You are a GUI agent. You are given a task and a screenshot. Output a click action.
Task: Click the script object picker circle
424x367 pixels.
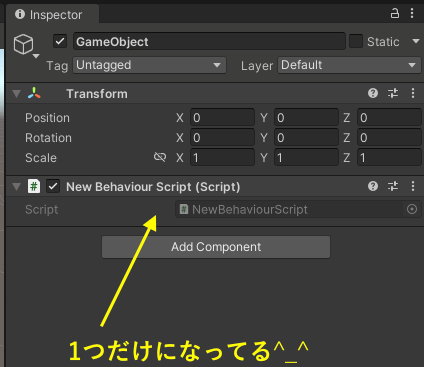412,209
